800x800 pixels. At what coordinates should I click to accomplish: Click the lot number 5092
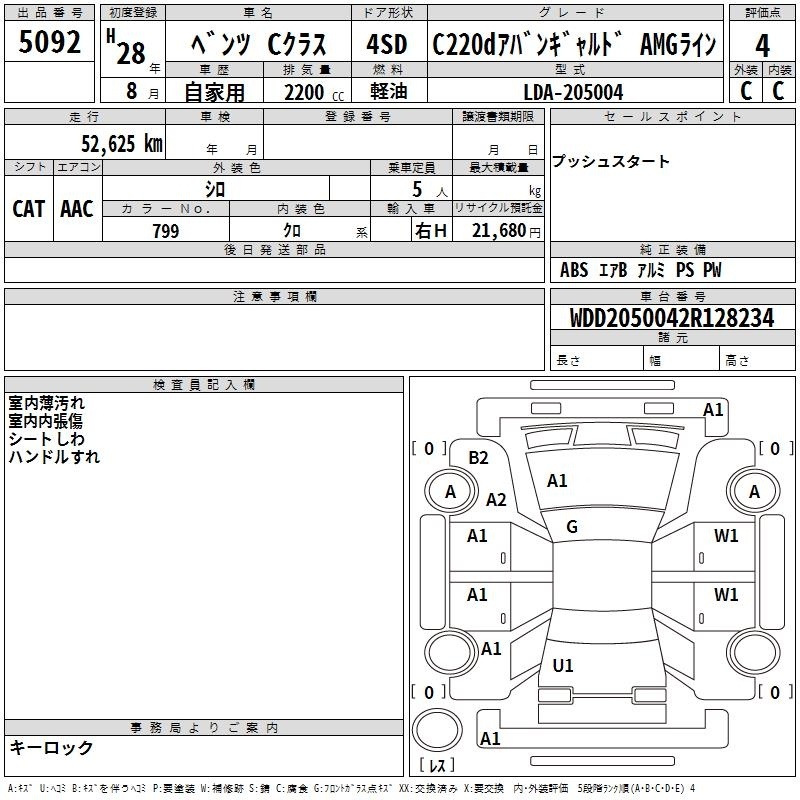50,43
